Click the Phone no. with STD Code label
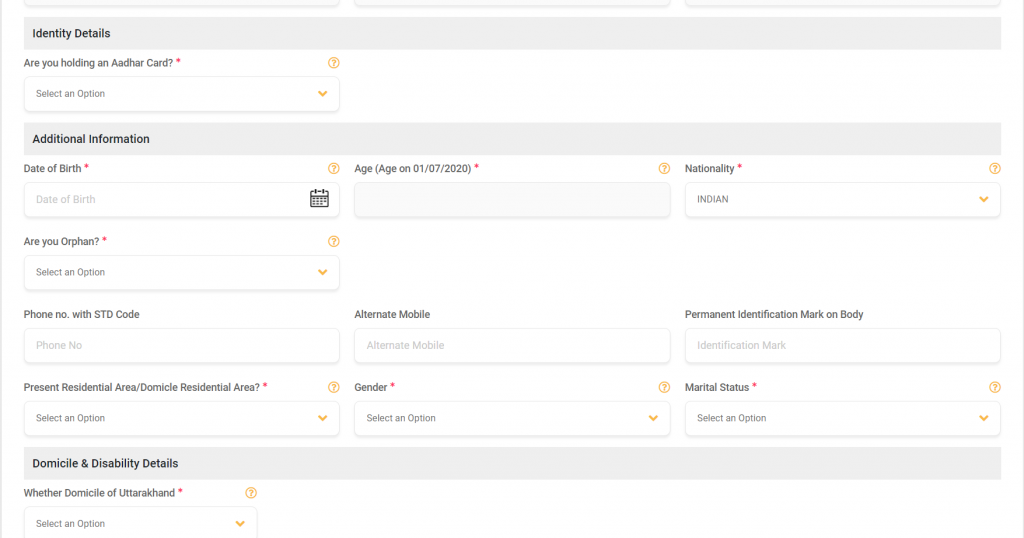The width and height of the screenshot is (1024, 538). (82, 314)
